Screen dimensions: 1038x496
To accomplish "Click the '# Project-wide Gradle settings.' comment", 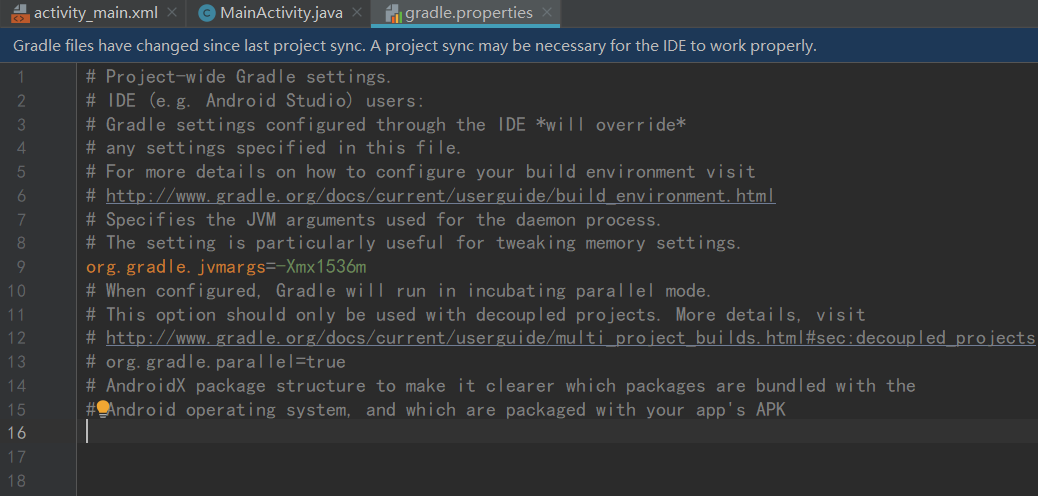I will point(239,77).
